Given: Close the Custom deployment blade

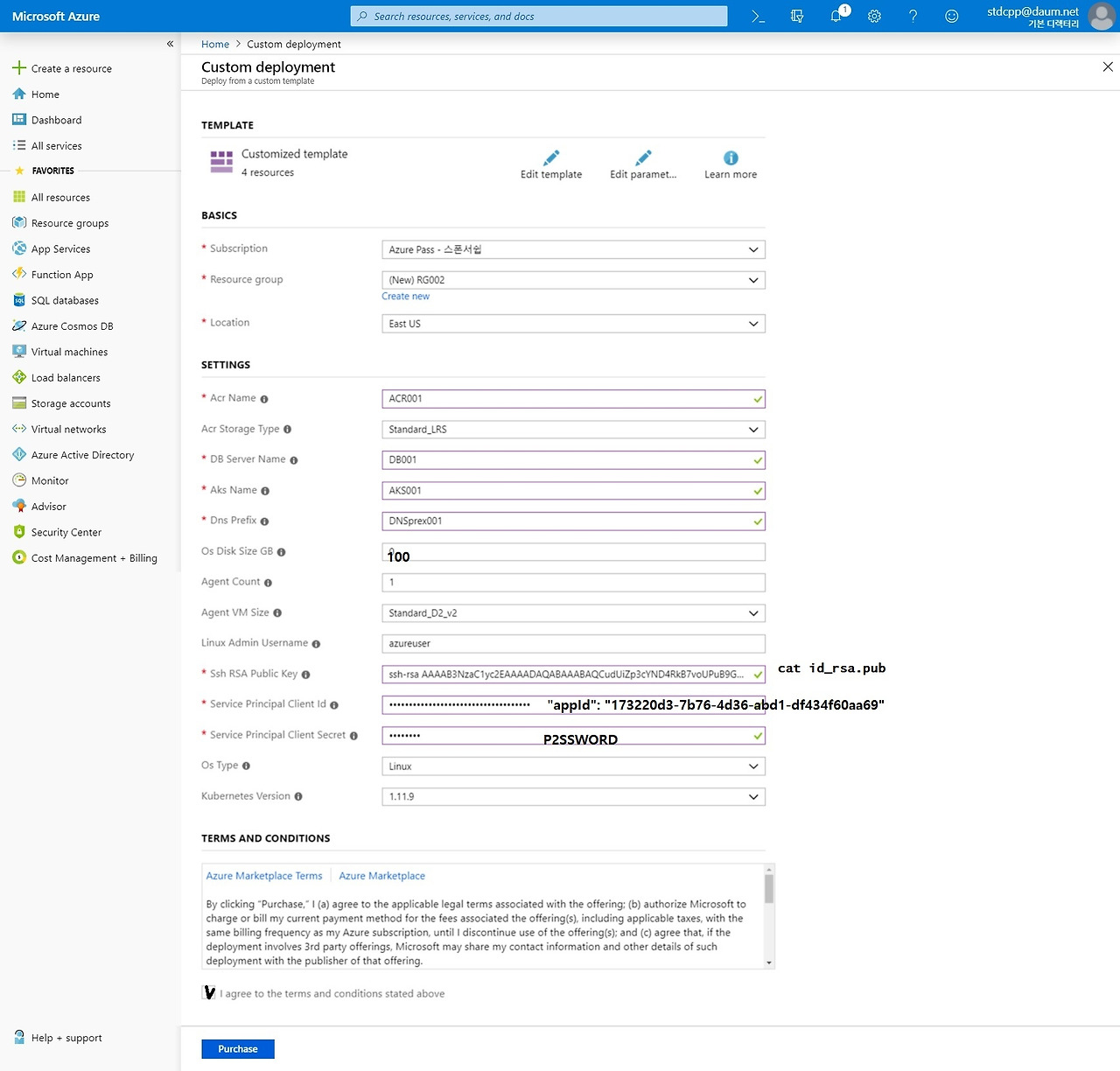Looking at the screenshot, I should [1108, 66].
